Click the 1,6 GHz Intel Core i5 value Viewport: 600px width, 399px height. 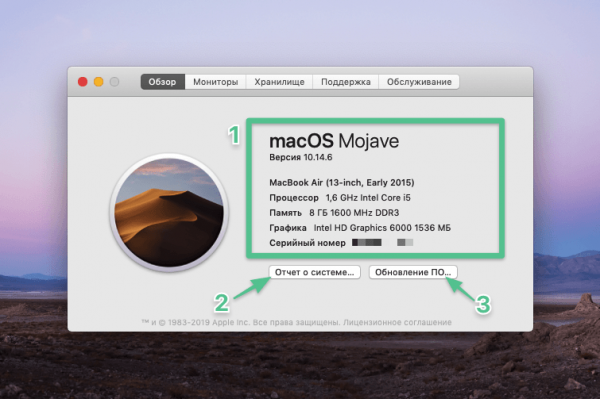click(x=368, y=198)
